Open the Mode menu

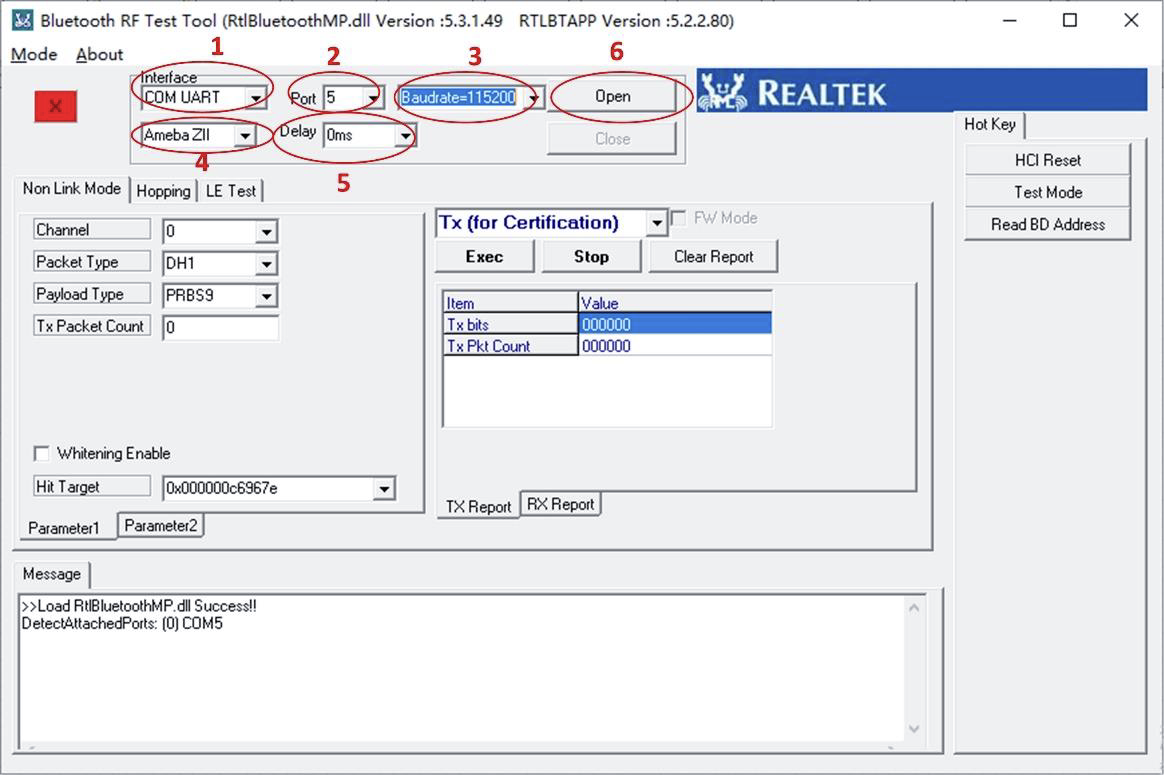coord(34,54)
